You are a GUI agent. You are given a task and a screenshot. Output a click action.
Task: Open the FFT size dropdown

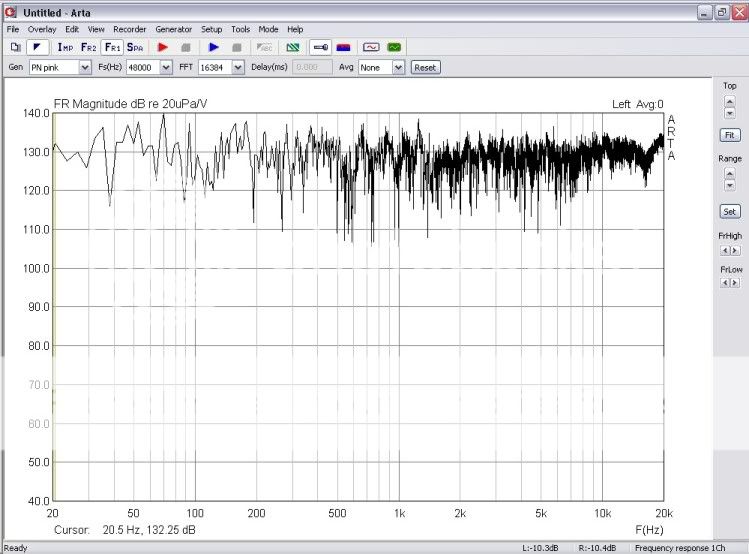click(238, 67)
